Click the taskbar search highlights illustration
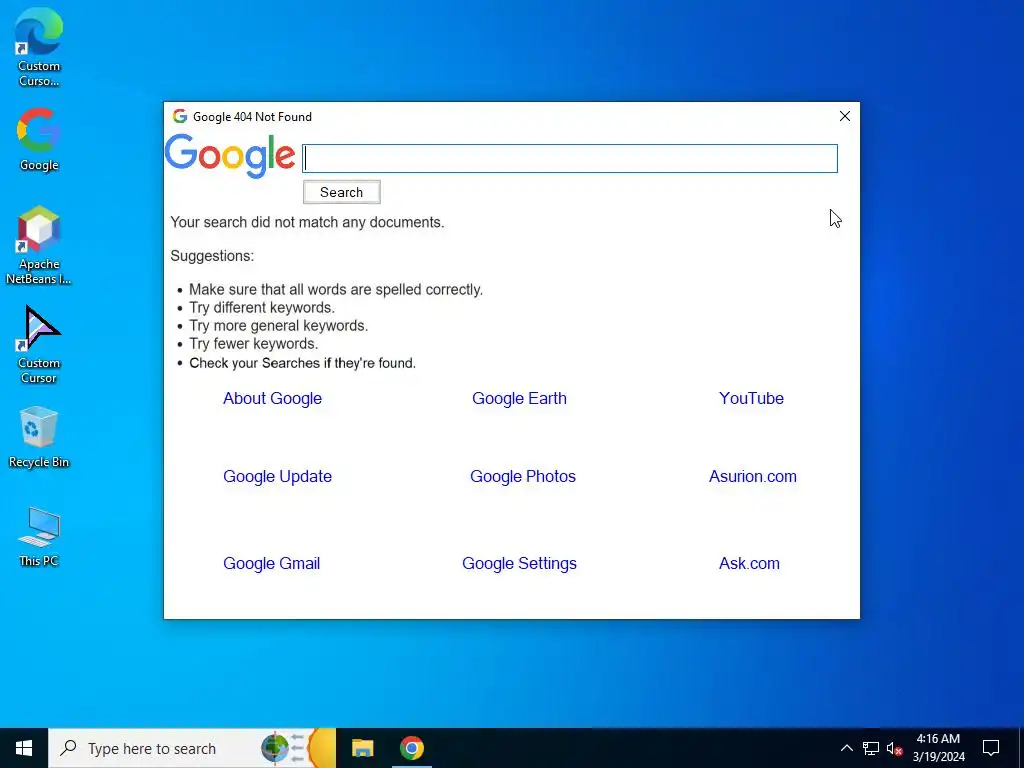1024x768 pixels. 298,748
